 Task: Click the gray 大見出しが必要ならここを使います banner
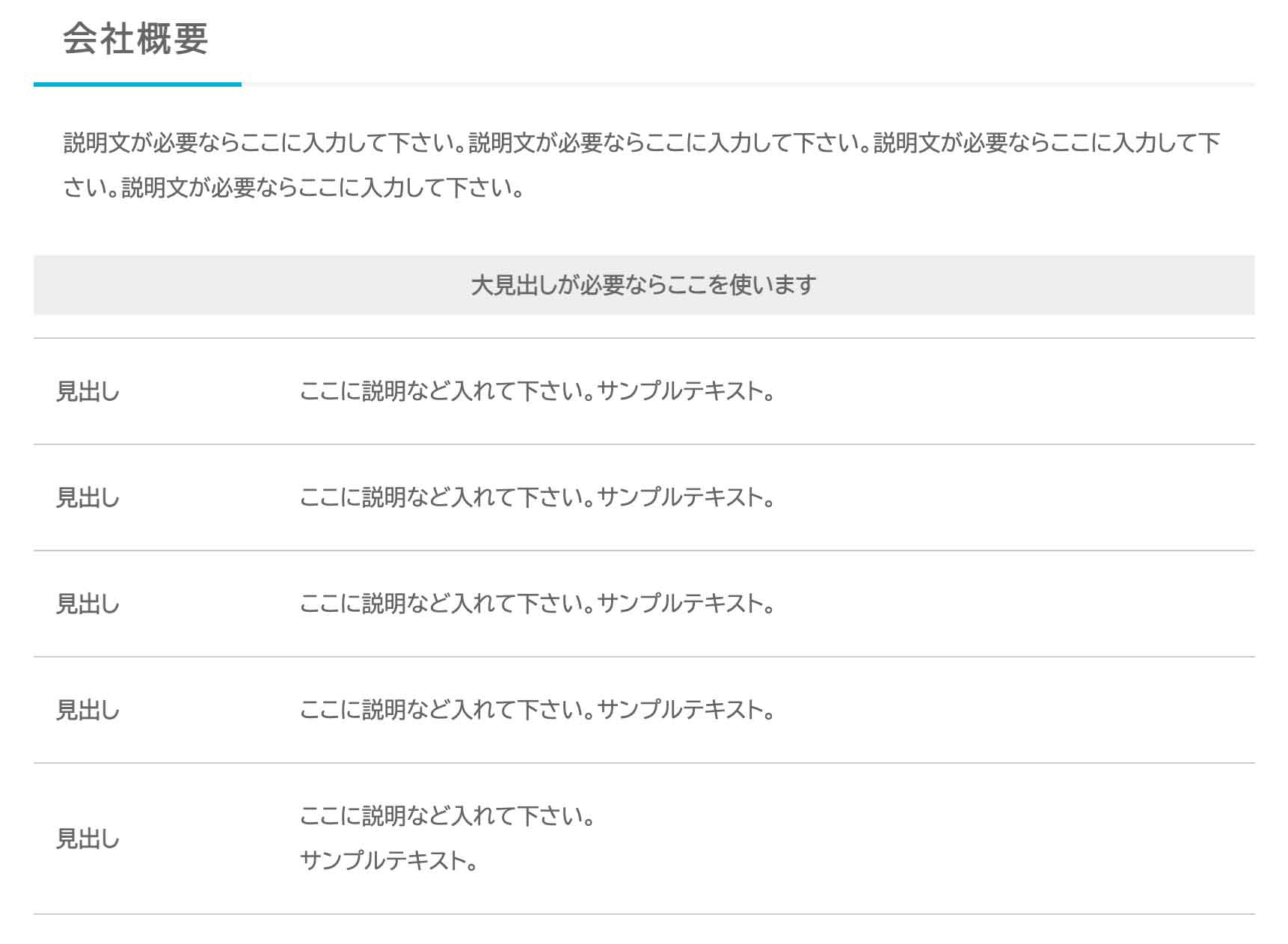click(643, 285)
